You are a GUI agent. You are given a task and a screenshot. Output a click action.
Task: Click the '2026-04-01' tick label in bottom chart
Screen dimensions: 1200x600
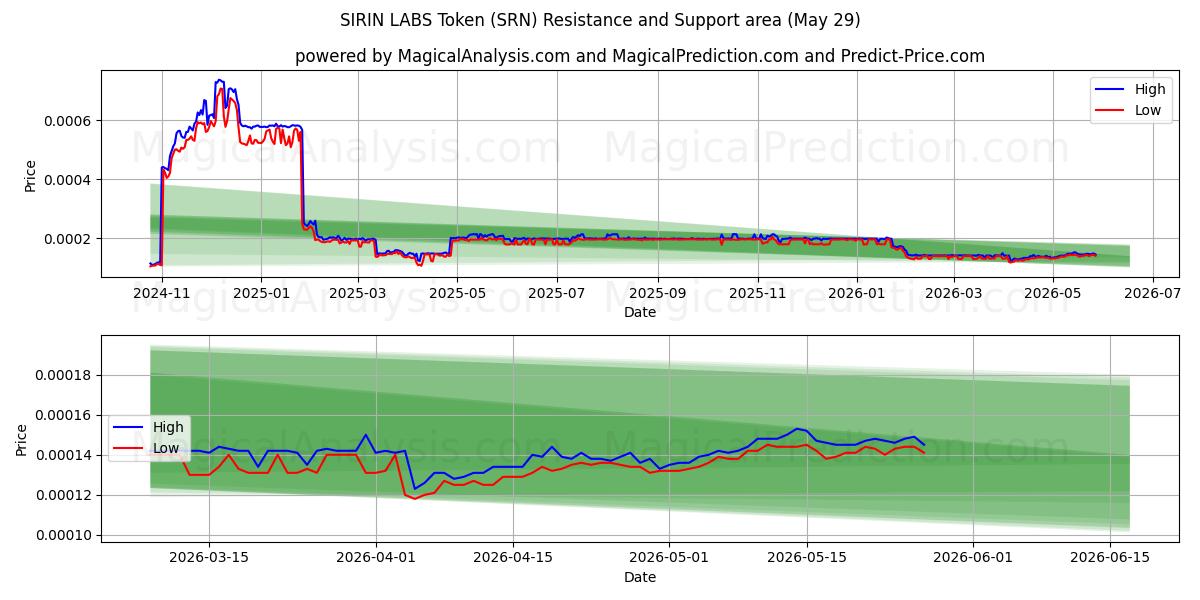pyautogui.click(x=376, y=559)
